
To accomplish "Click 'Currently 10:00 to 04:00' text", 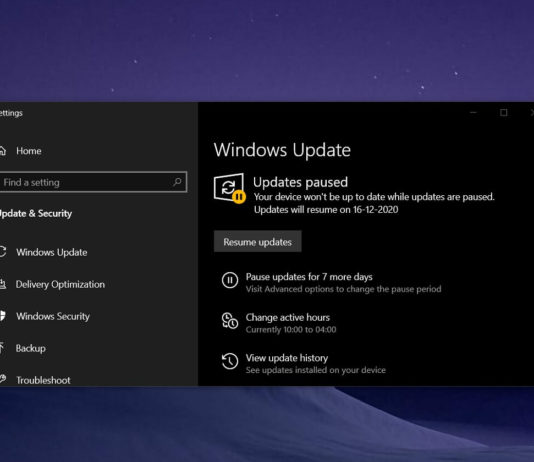I will coord(291,330).
